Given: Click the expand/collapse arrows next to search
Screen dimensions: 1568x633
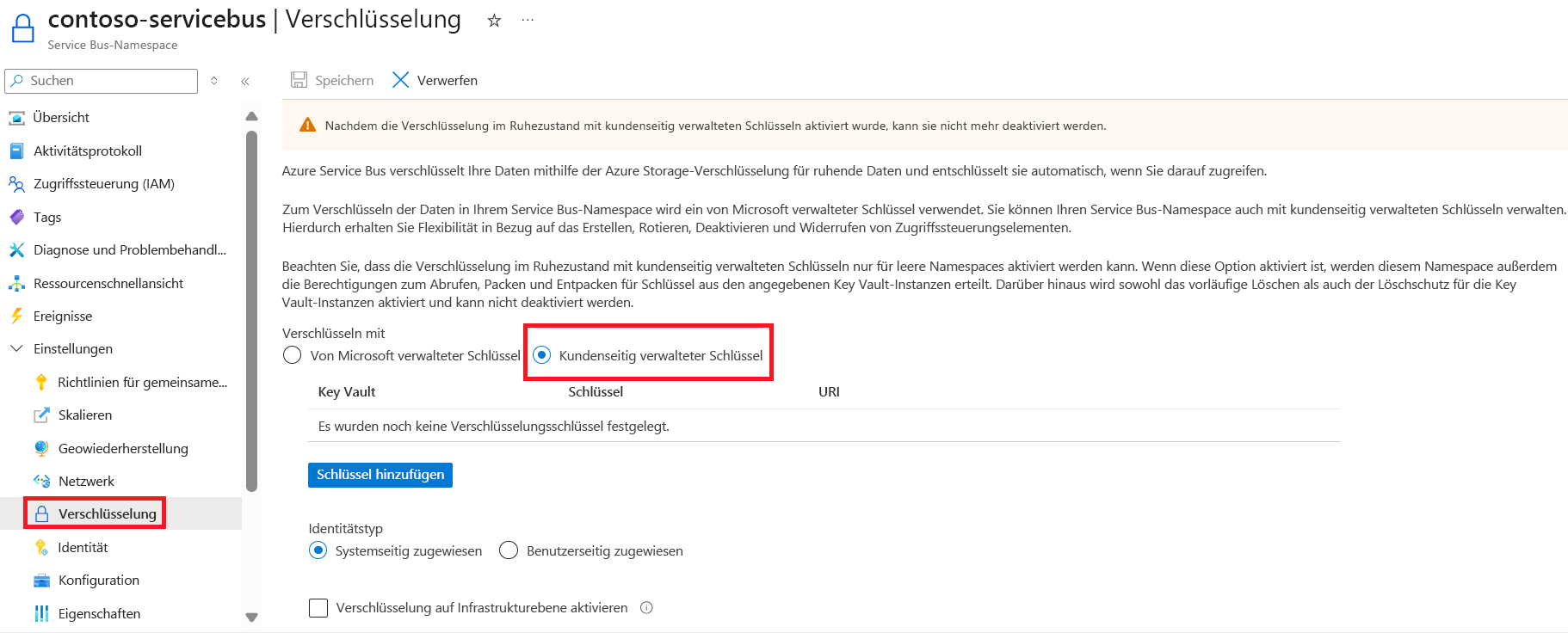Looking at the screenshot, I should point(214,81).
